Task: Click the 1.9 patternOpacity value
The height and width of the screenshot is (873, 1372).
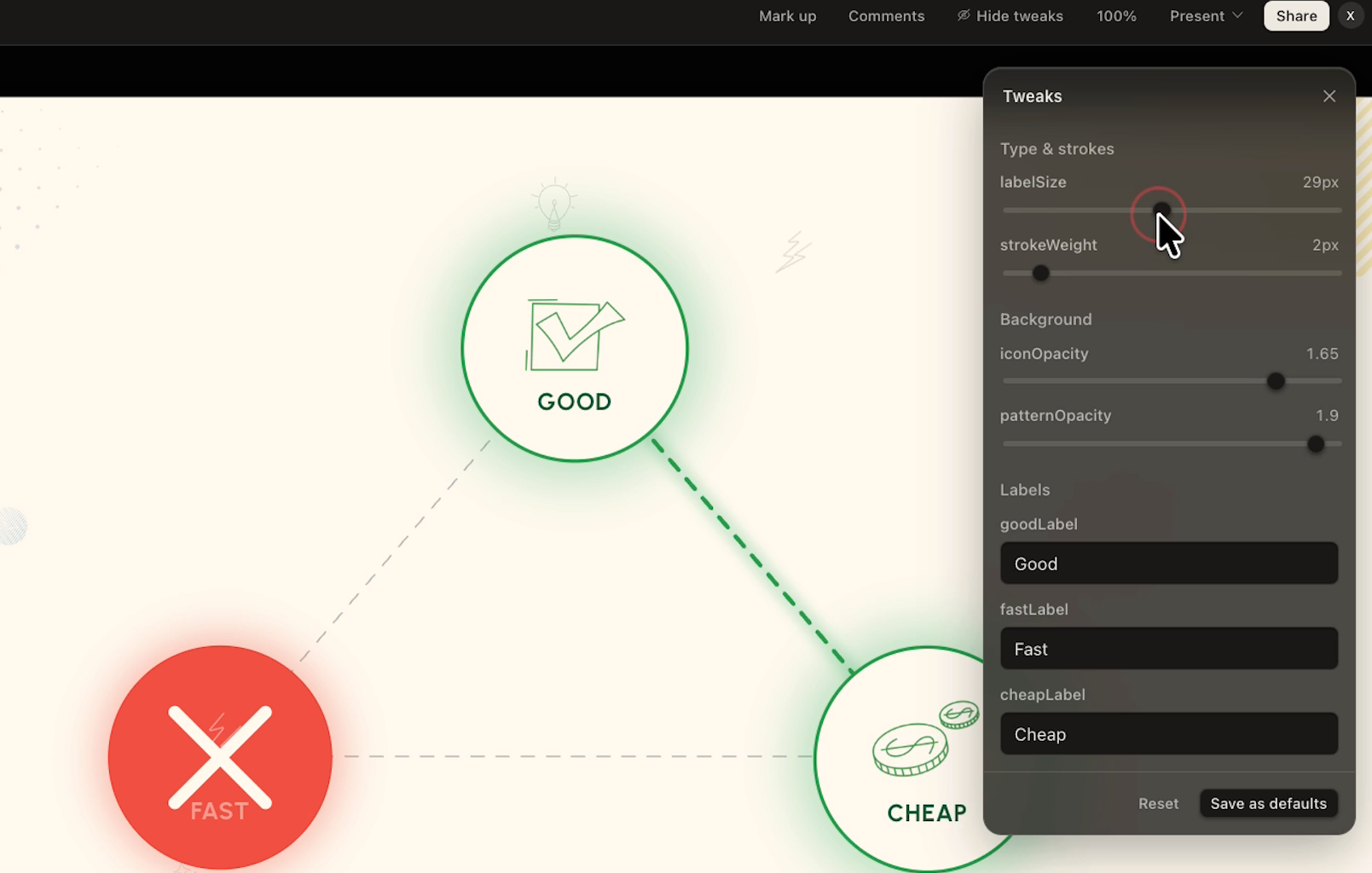Action: [x=1327, y=416]
